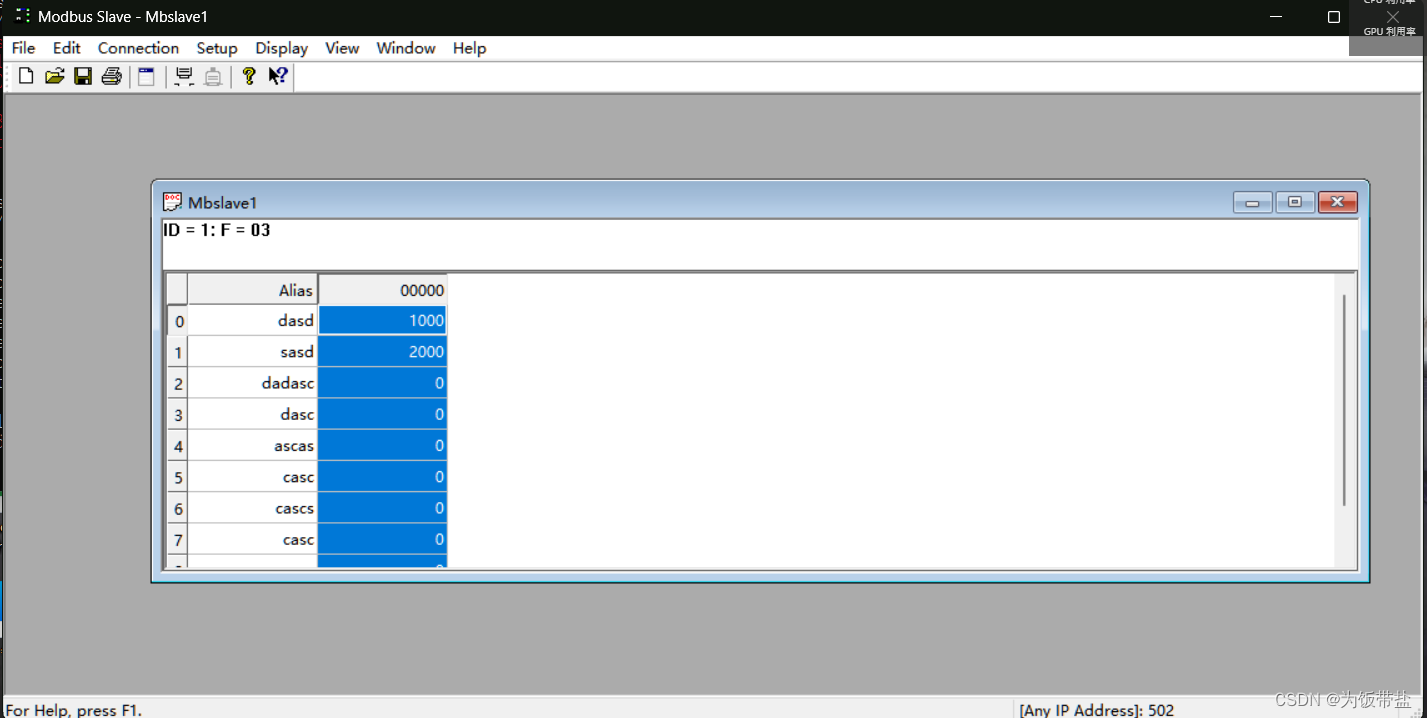1427x718 pixels.
Task: Connect to the Modbus master via toolbar
Action: 184,76
